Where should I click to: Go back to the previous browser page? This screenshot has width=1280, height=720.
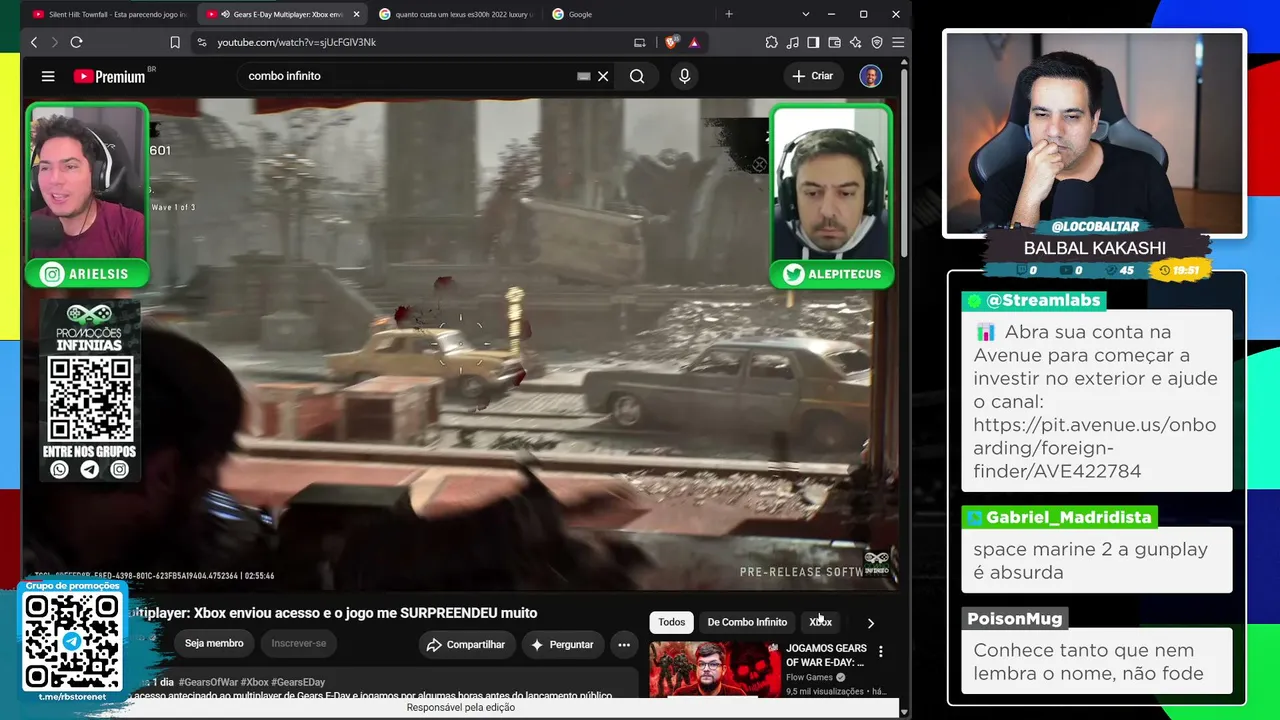34,42
